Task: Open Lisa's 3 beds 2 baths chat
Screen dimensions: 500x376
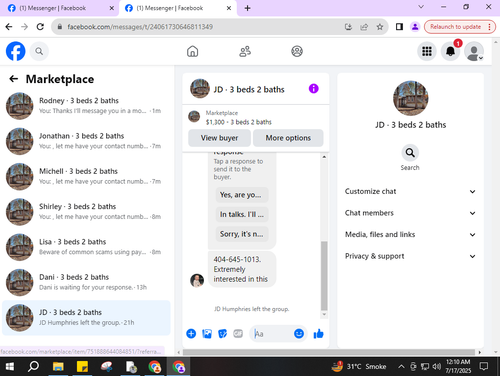Action: click(x=86, y=247)
